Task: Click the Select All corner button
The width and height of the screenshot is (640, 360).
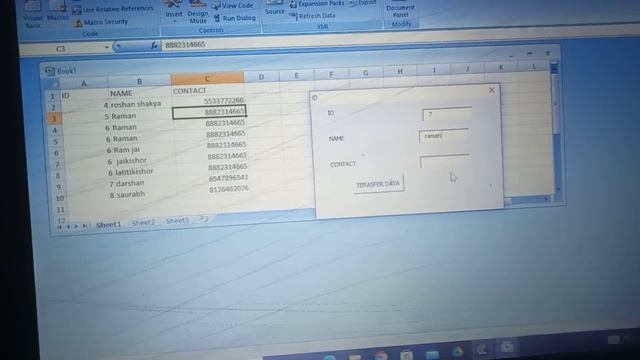Action: click(51, 84)
